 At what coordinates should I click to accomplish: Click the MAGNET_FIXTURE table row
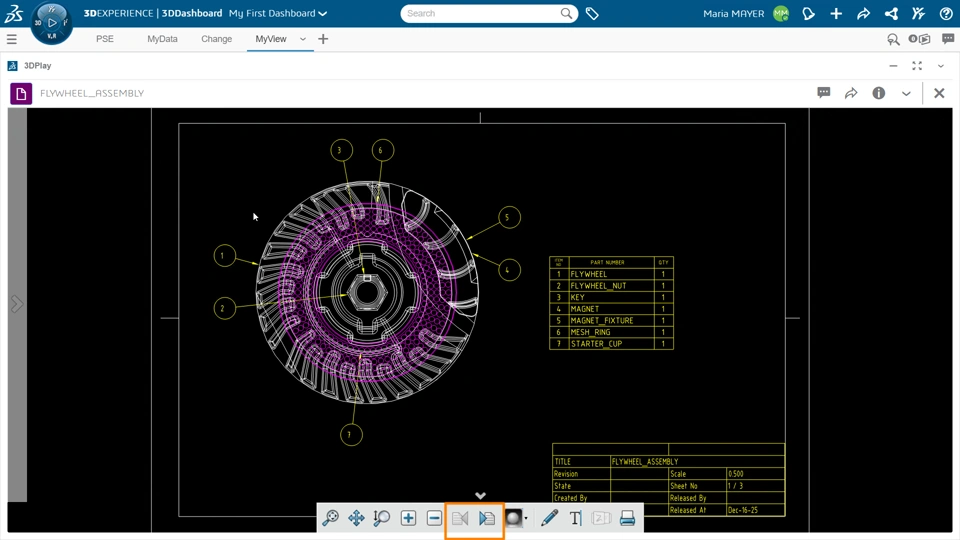[612, 320]
